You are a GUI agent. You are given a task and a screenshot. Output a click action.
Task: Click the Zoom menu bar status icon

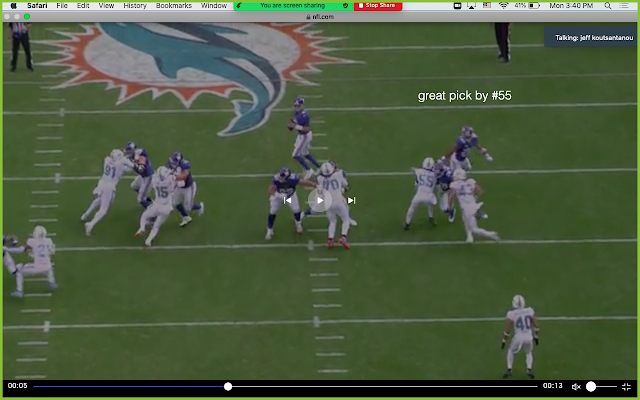[458, 5]
